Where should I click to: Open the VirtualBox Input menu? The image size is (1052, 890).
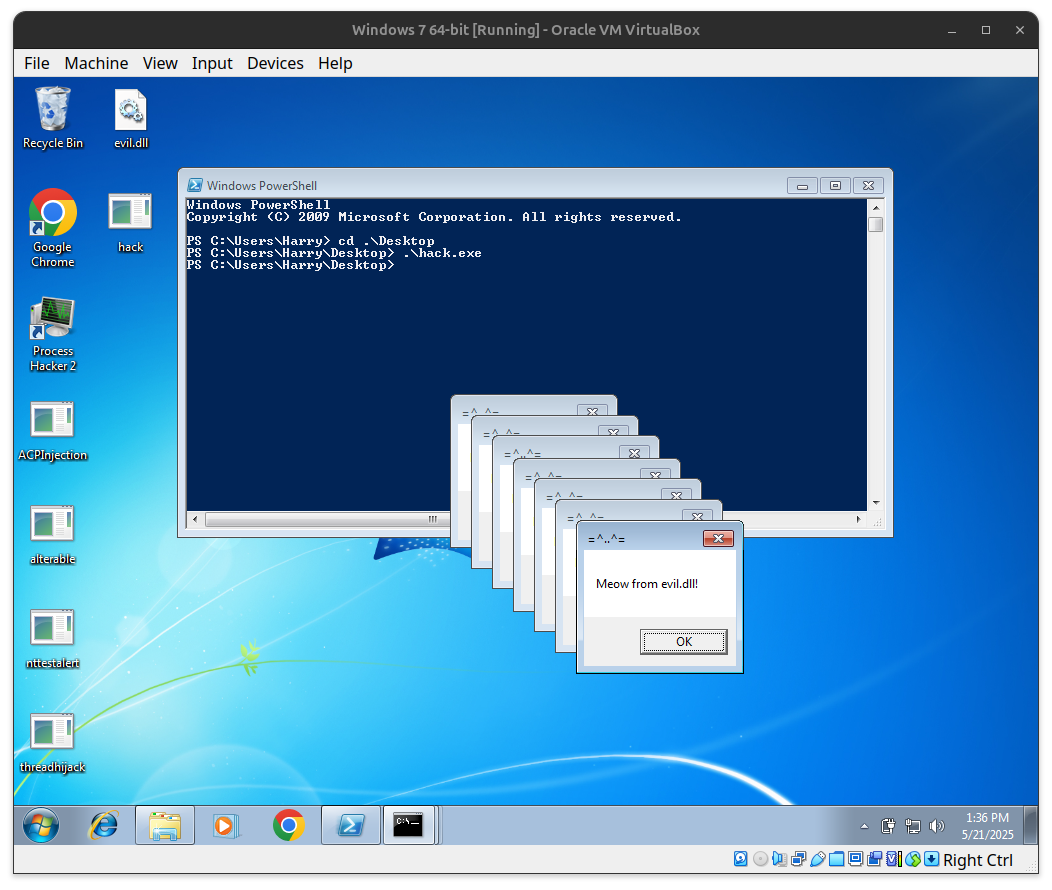click(x=212, y=63)
